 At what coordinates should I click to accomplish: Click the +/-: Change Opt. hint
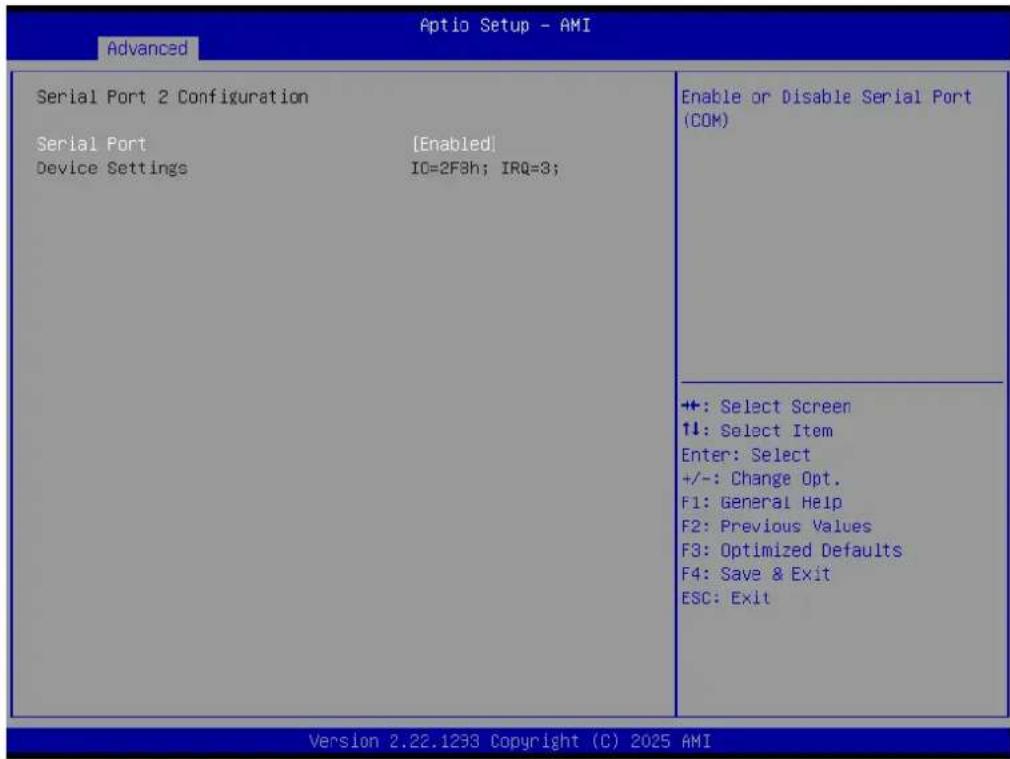(x=761, y=479)
